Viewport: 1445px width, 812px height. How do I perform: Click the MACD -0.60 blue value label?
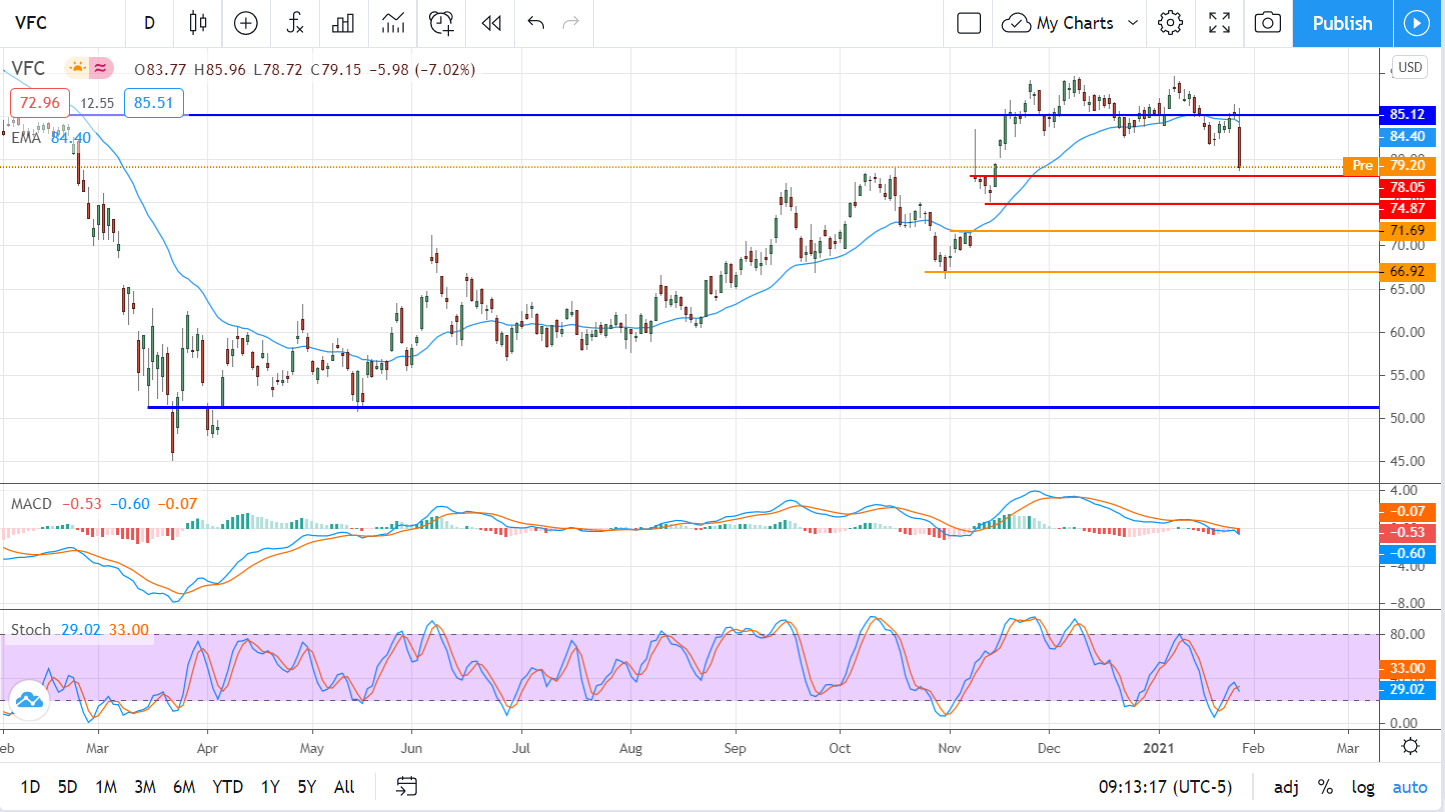coord(1408,553)
